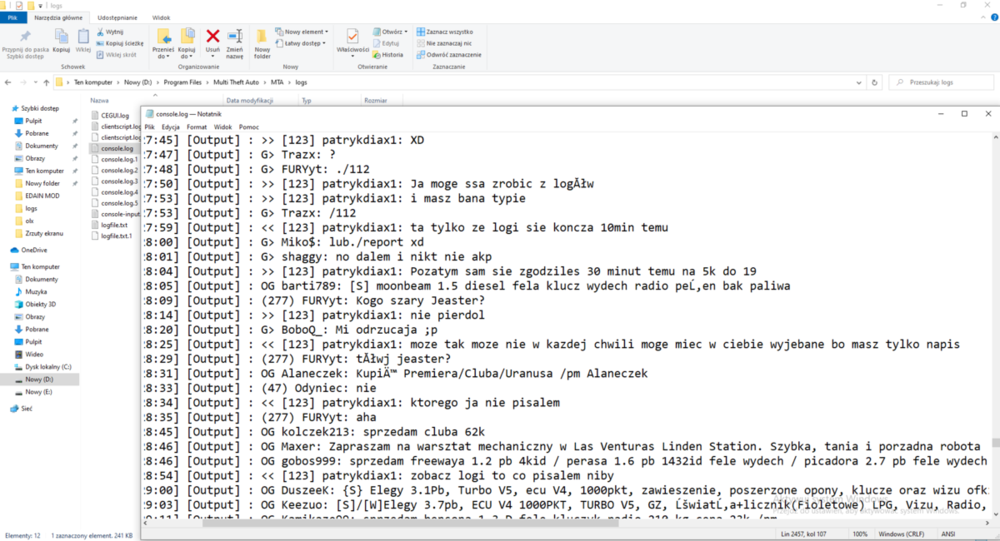This screenshot has width=1000, height=541.
Task: Open Notepad Widok menu
Action: coord(223,127)
